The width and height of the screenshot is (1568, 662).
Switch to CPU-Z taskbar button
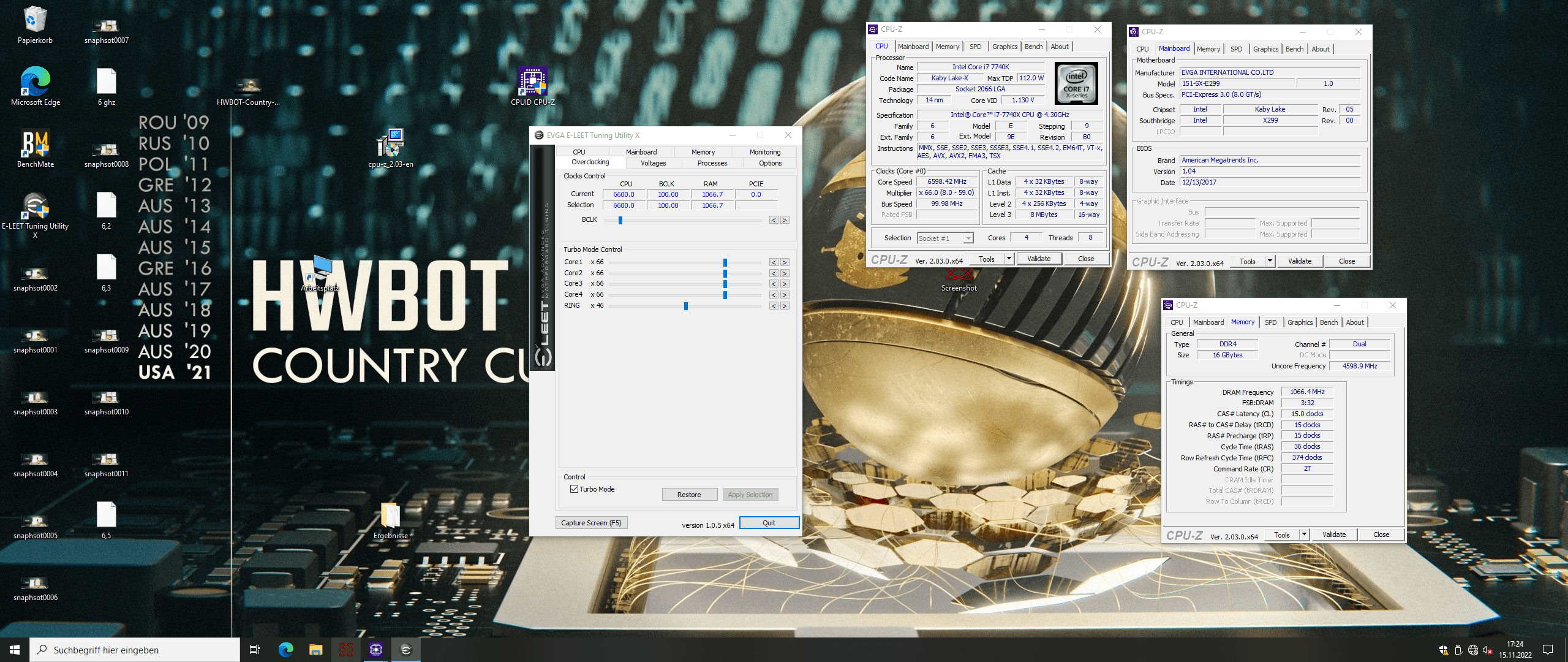tap(375, 650)
